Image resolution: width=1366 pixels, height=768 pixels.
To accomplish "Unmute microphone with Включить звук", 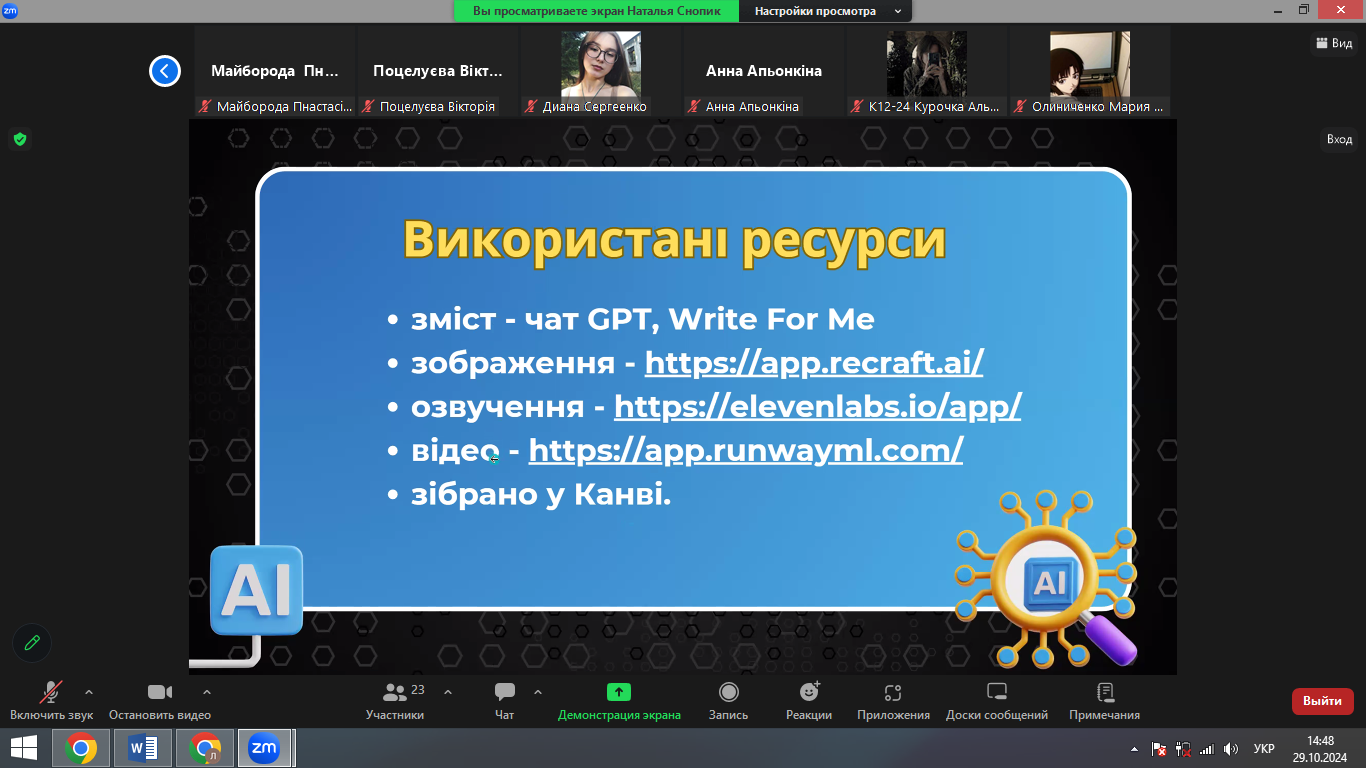I will click(x=51, y=692).
